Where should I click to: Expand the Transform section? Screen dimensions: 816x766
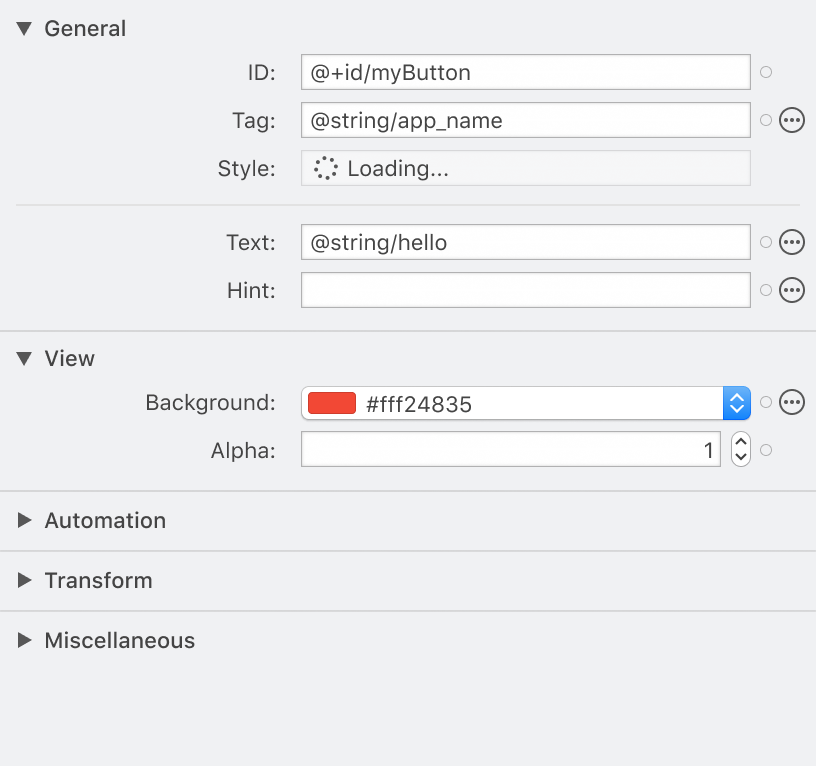pyautogui.click(x=24, y=580)
